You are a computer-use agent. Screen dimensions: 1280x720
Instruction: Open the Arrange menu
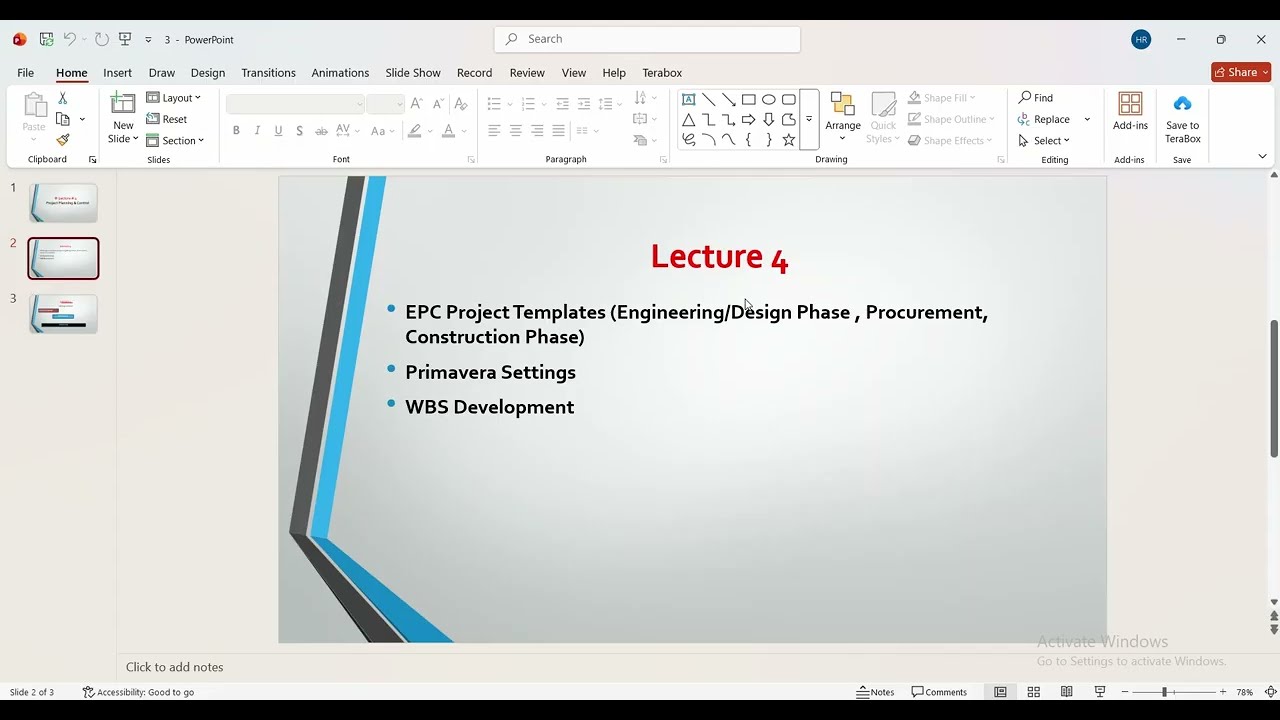tap(843, 117)
